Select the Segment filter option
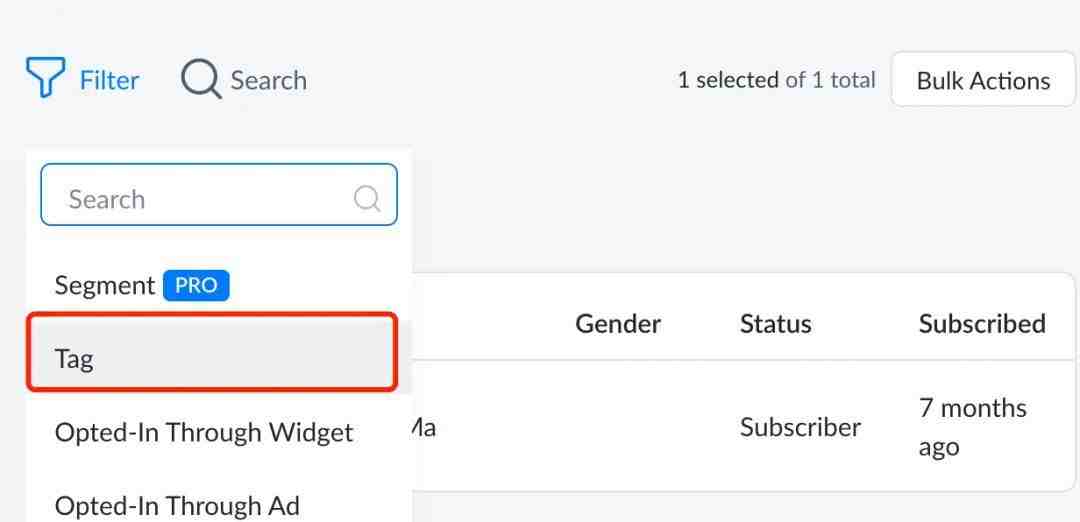This screenshot has width=1080, height=522. point(105,285)
